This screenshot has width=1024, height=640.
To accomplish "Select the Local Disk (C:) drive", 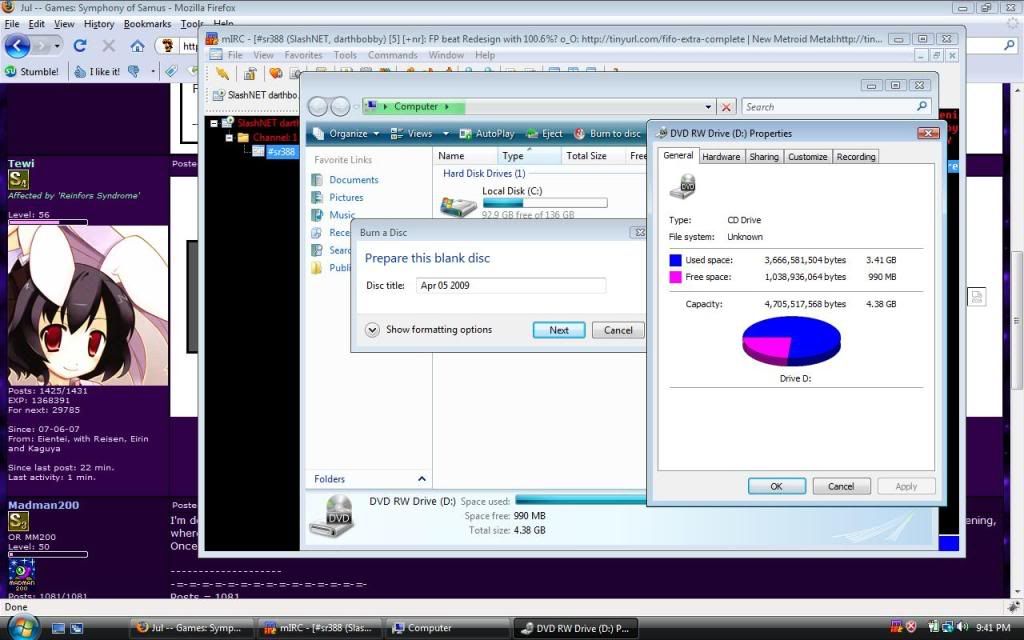I will 511,191.
